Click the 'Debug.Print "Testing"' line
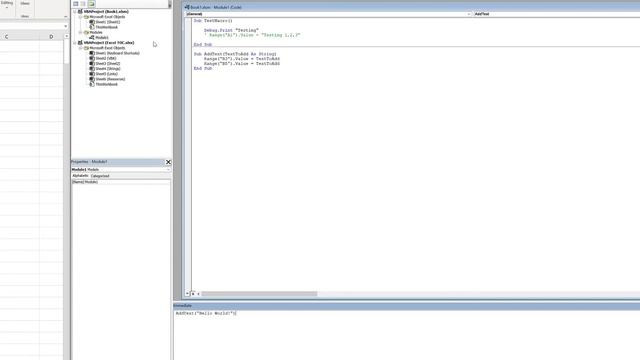The height and width of the screenshot is (360, 640). click(x=231, y=30)
